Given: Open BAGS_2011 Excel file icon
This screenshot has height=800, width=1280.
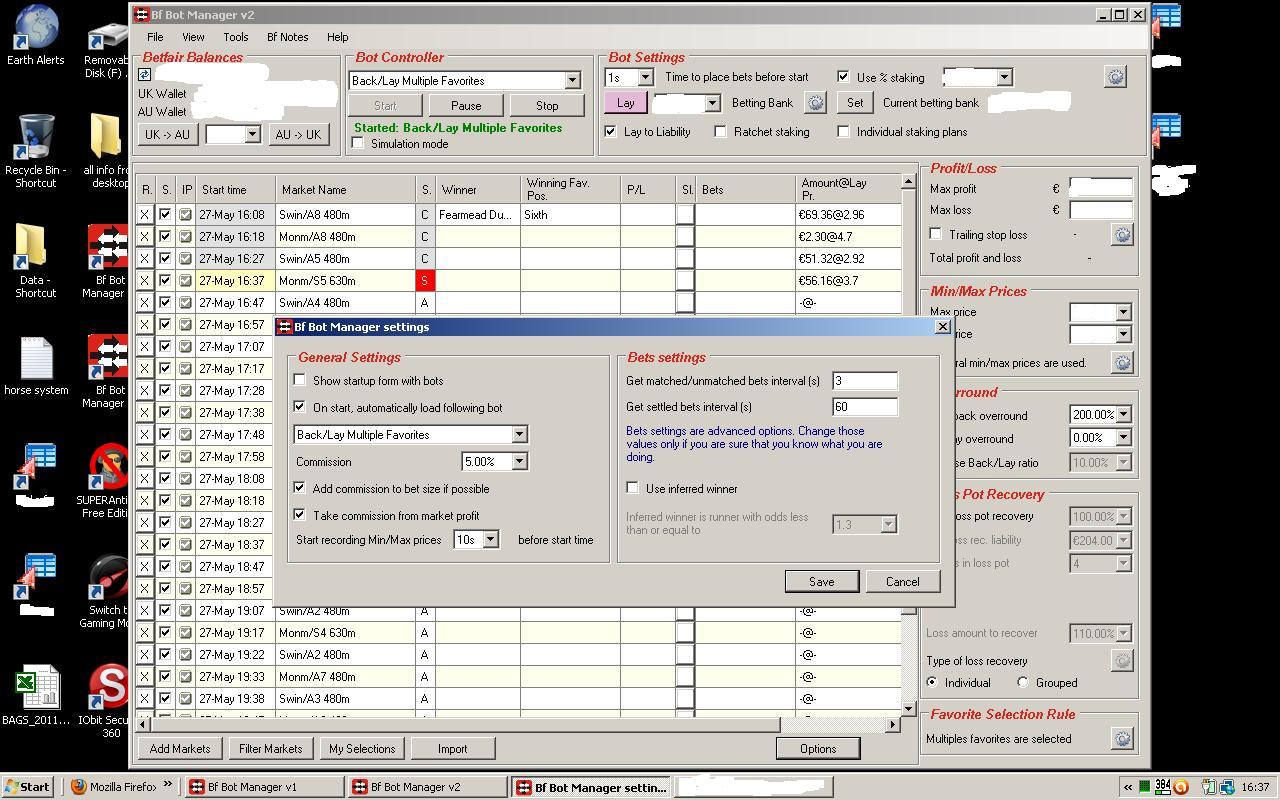Looking at the screenshot, I should click(x=36, y=696).
